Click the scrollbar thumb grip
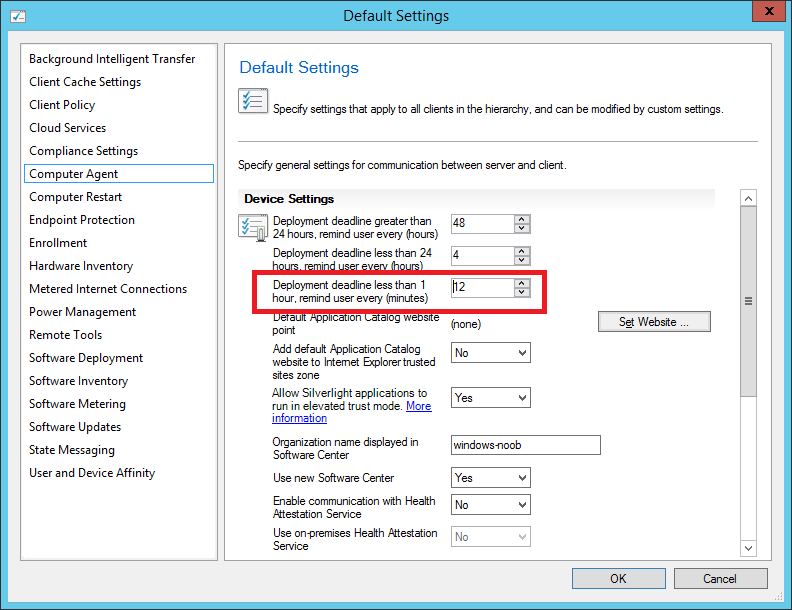 [x=748, y=301]
